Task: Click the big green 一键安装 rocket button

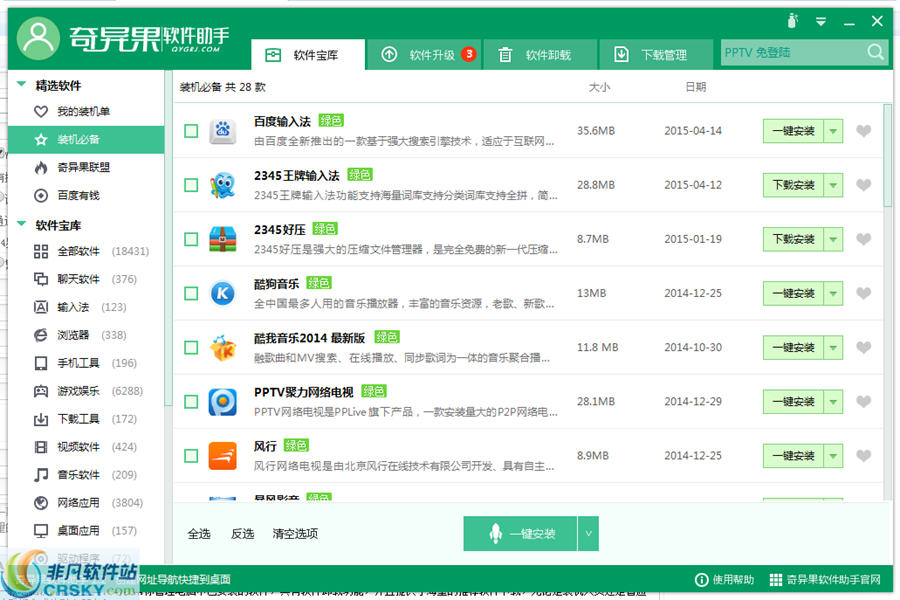Action: [520, 533]
